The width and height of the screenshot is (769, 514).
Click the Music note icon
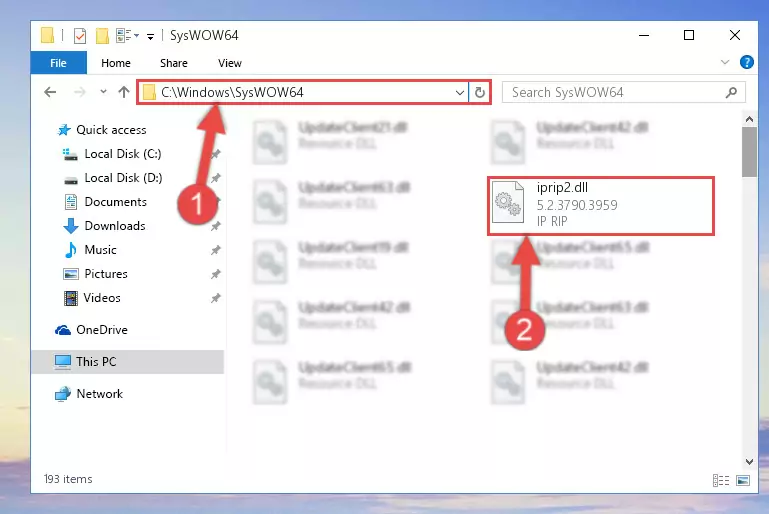tap(71, 250)
